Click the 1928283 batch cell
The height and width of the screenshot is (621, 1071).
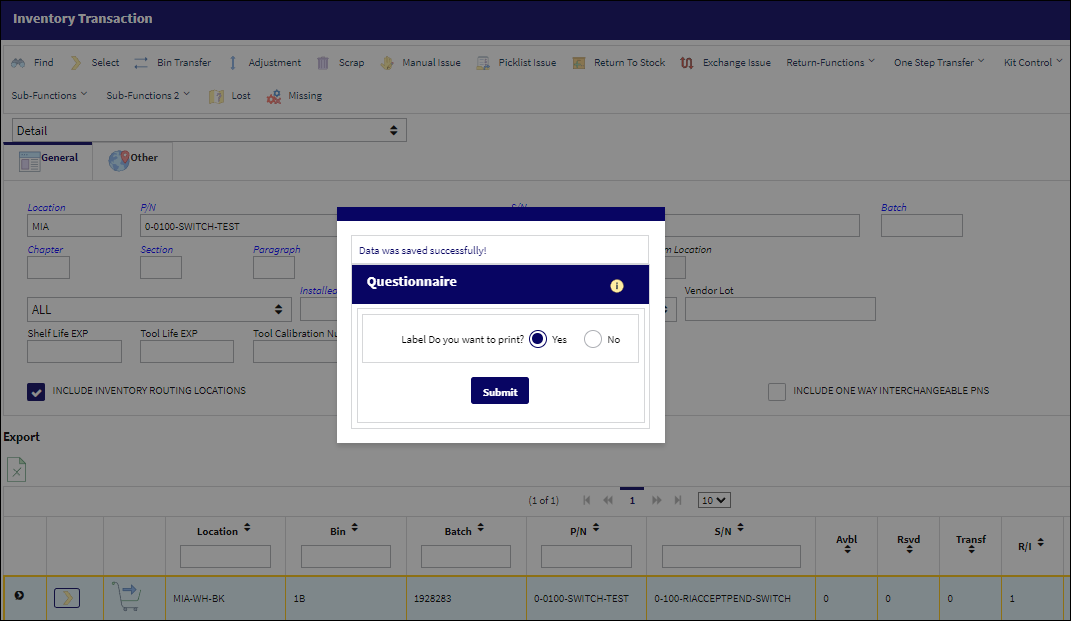466,598
